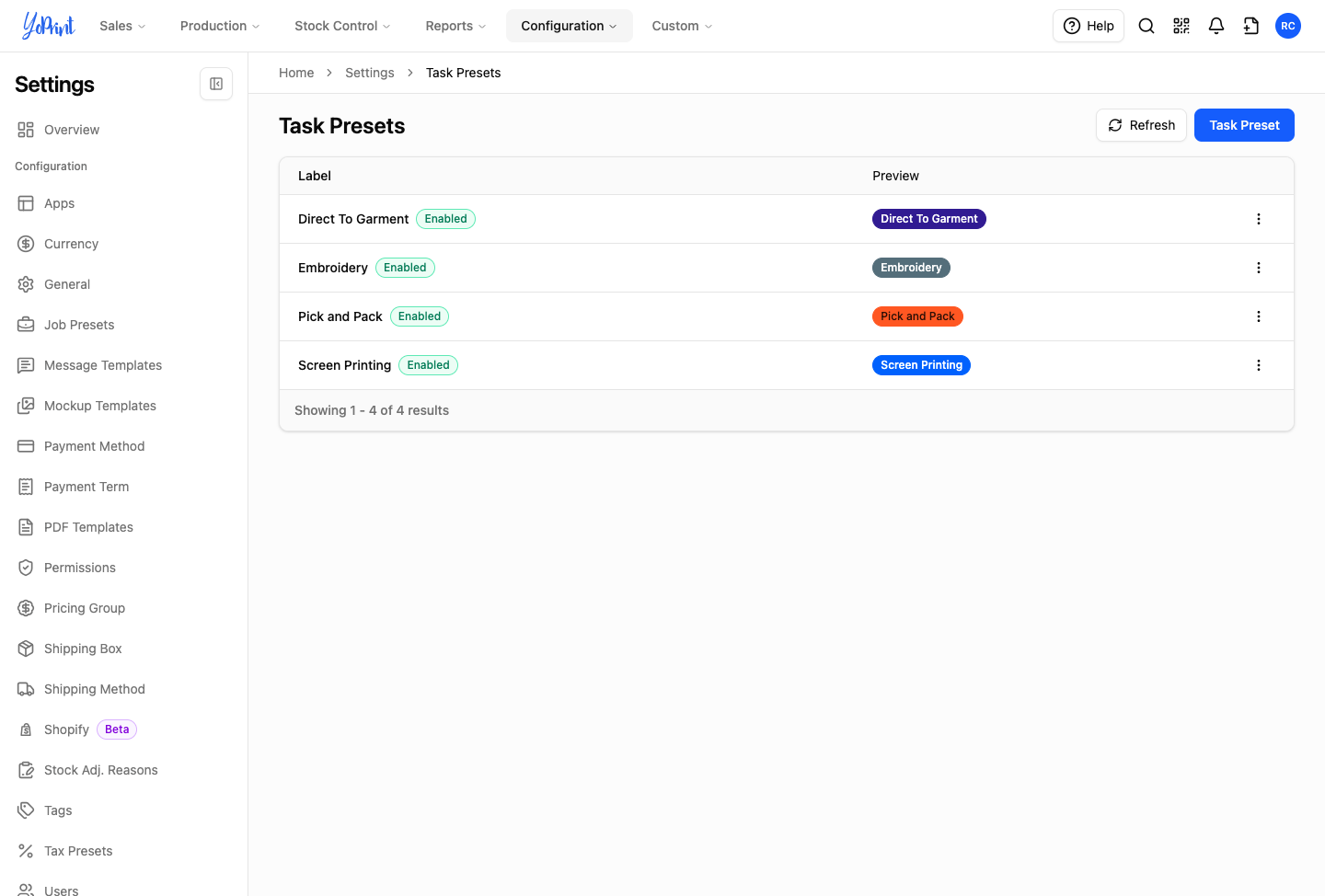Open Currency settings in sidebar
Screen dimensions: 1325x896
click(x=123, y=244)
